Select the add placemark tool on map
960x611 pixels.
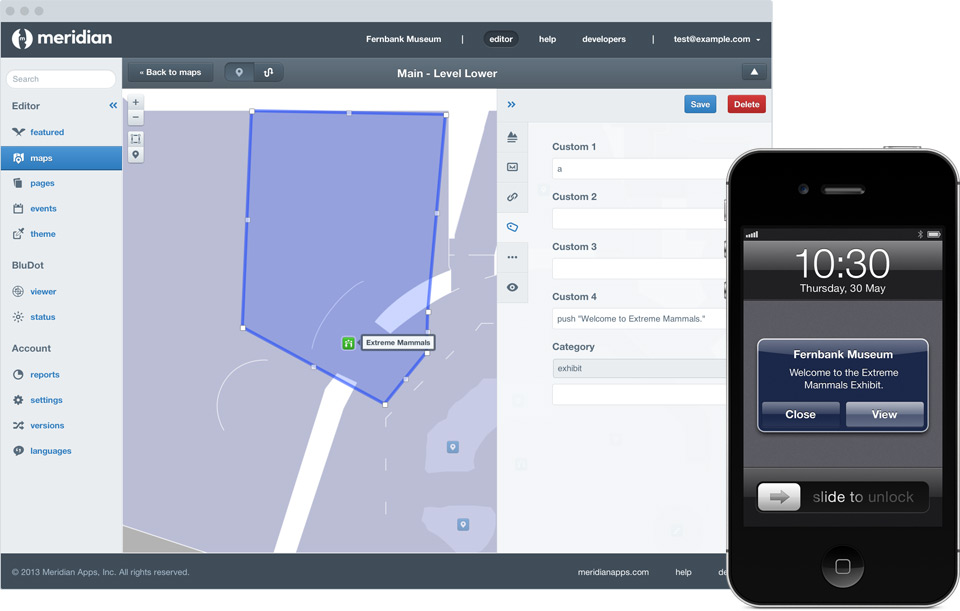click(136, 155)
